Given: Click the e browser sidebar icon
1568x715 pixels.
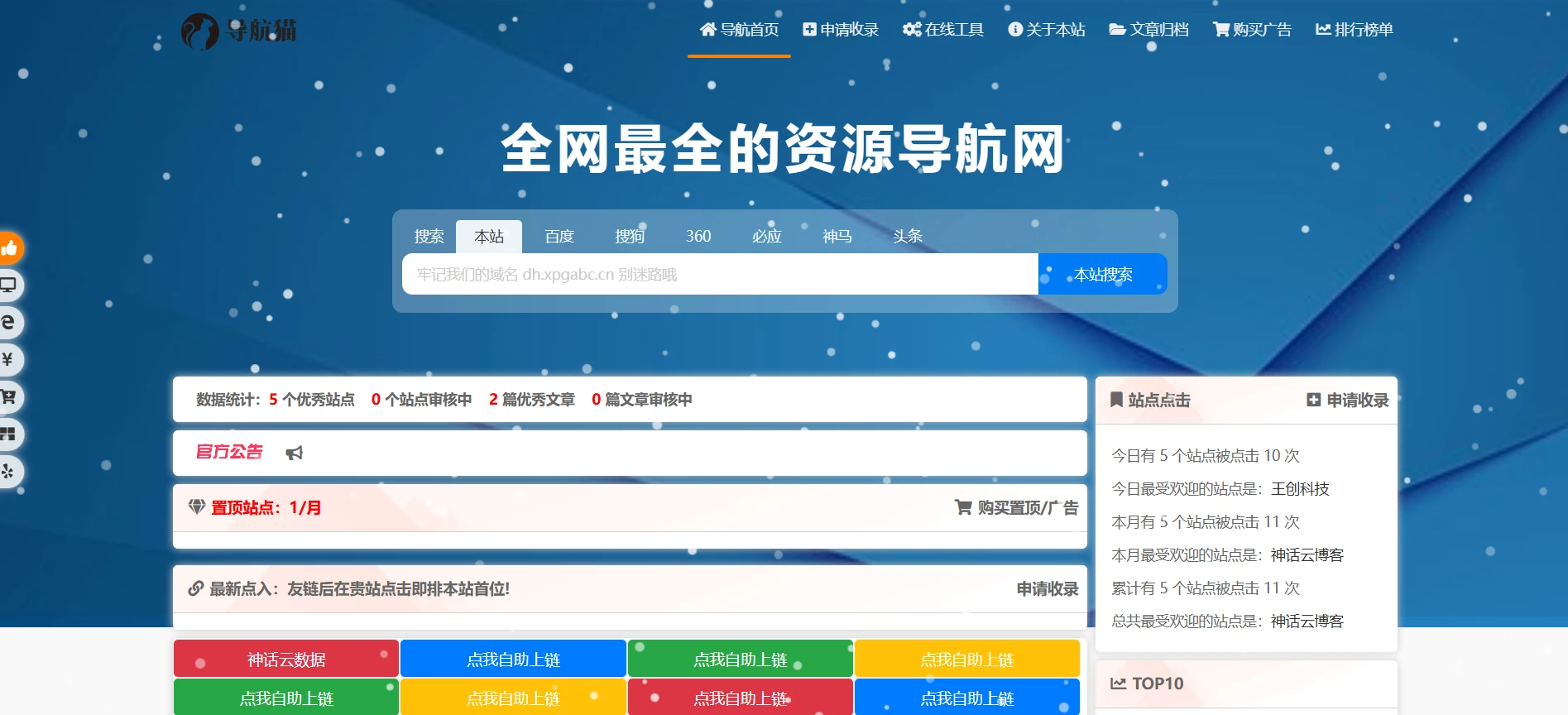Looking at the screenshot, I should click(x=8, y=322).
